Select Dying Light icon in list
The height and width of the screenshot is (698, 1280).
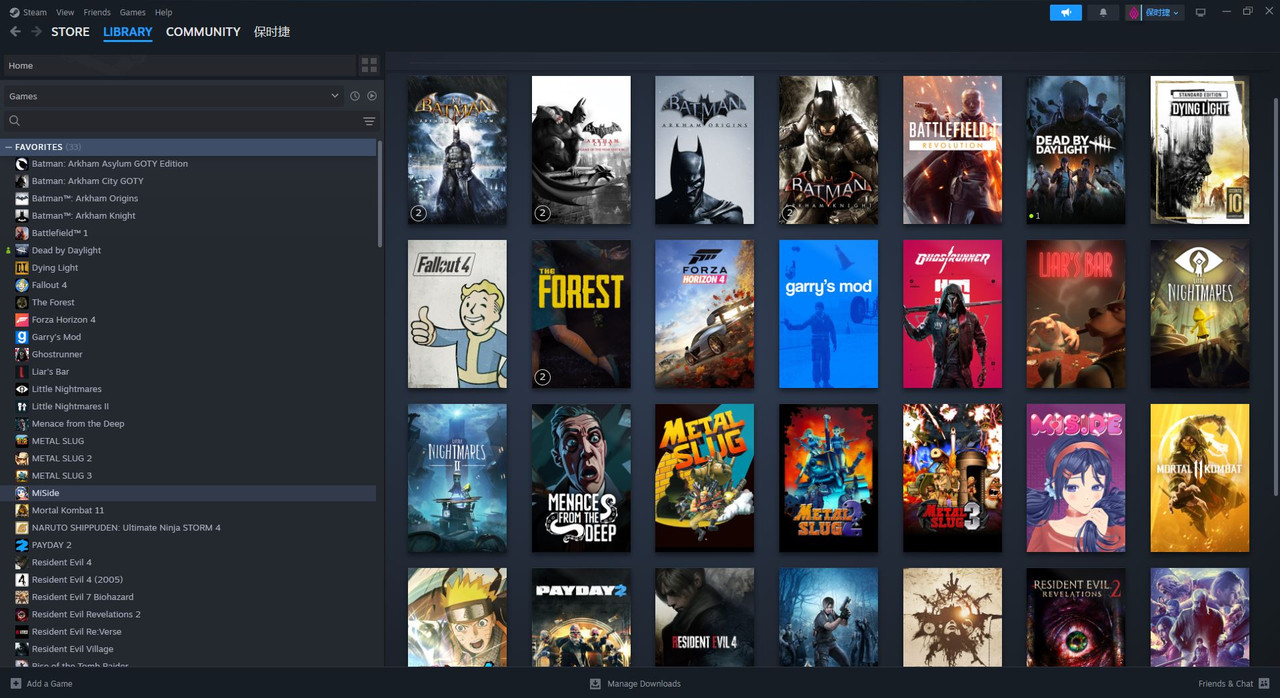[x=22, y=268]
